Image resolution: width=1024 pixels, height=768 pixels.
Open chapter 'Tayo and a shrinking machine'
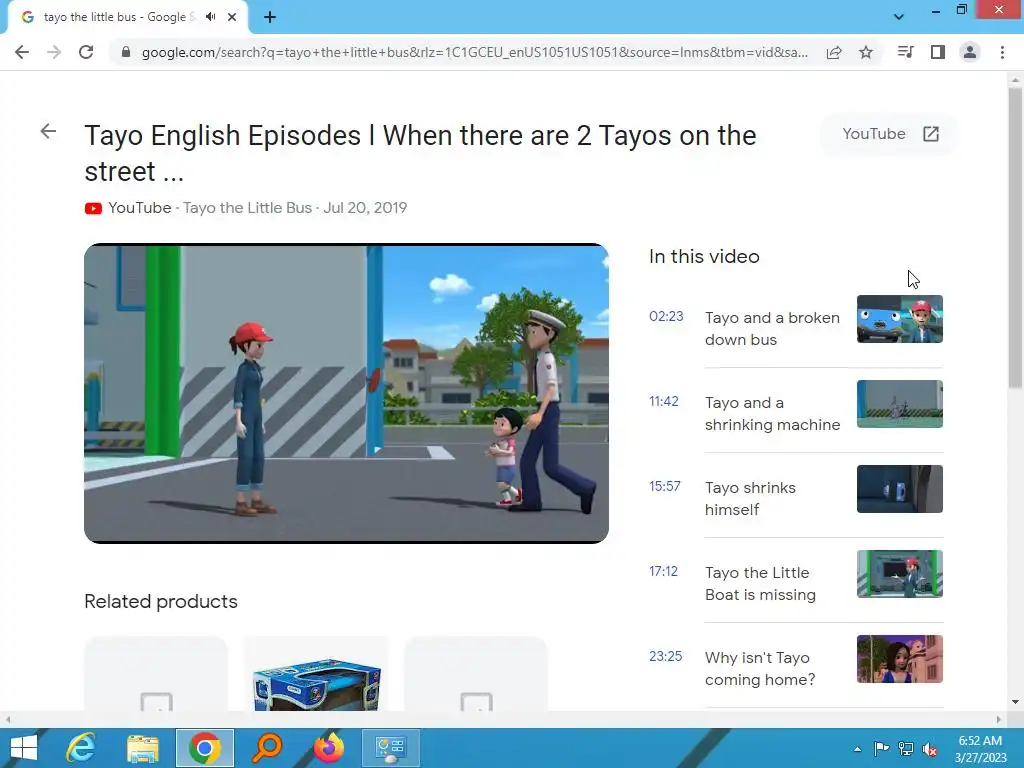point(772,413)
